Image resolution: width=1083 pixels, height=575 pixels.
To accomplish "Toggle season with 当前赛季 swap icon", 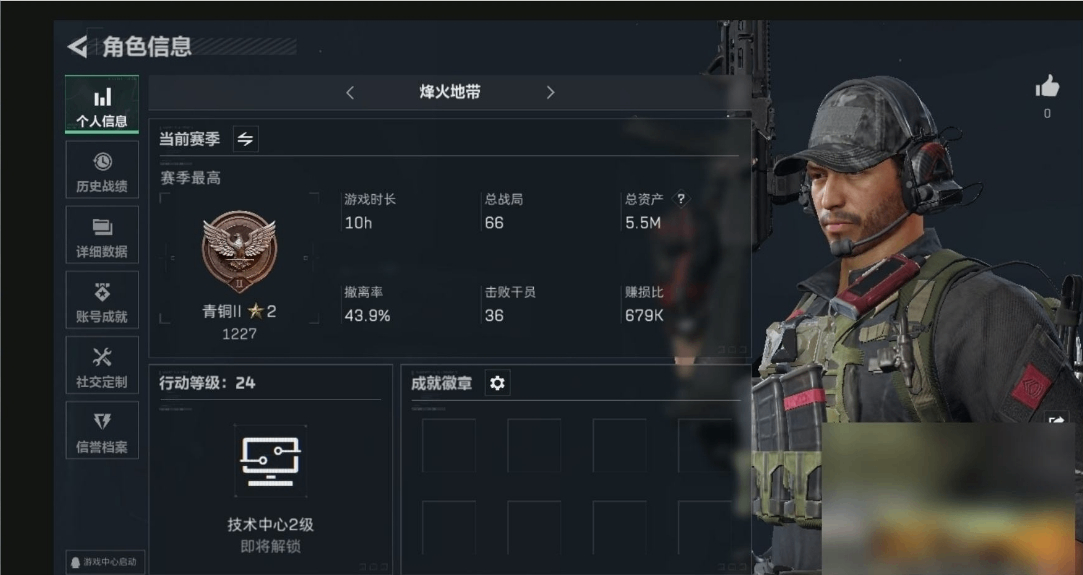I will click(x=245, y=139).
